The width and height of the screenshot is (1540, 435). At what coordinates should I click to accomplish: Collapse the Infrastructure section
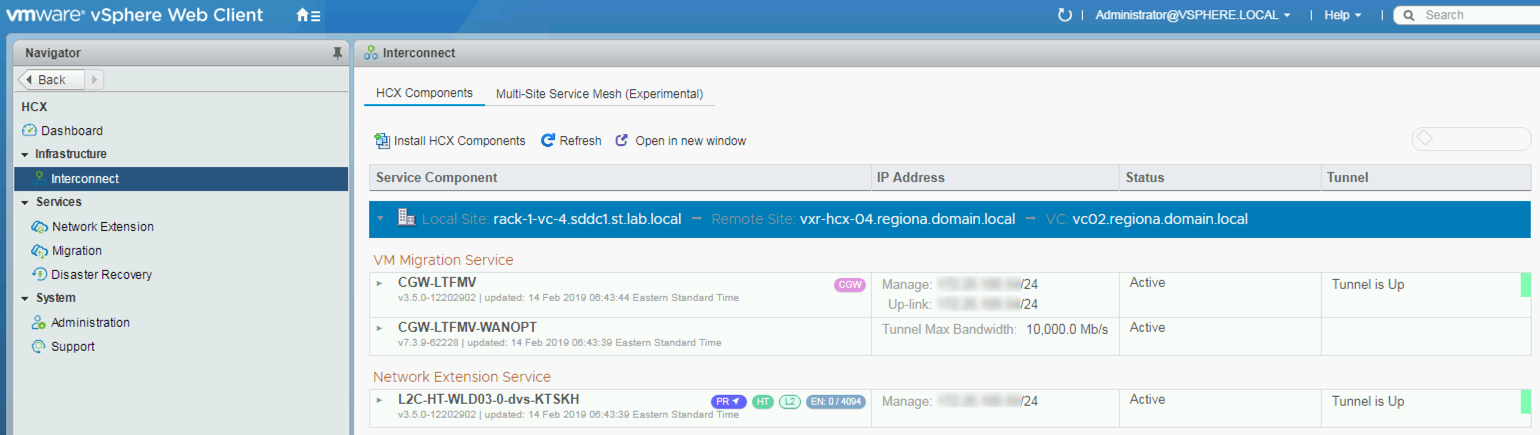click(25, 155)
